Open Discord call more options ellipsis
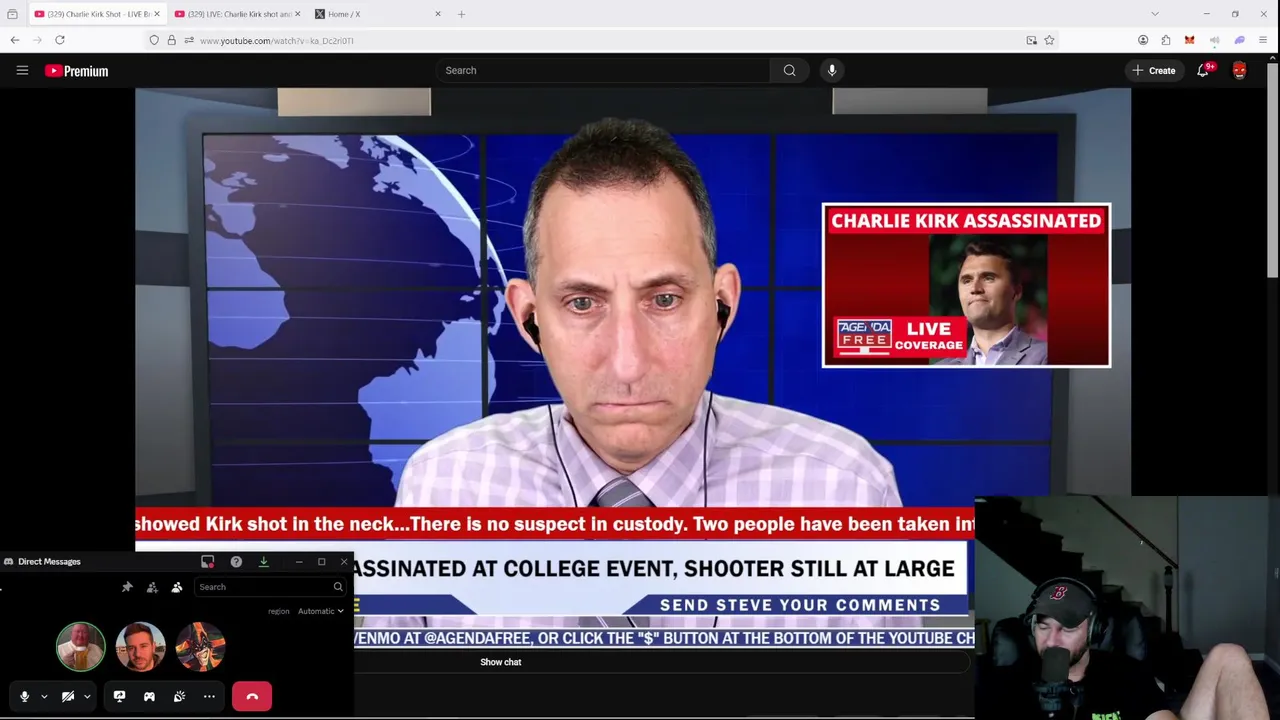The width and height of the screenshot is (1280, 720). click(209, 696)
